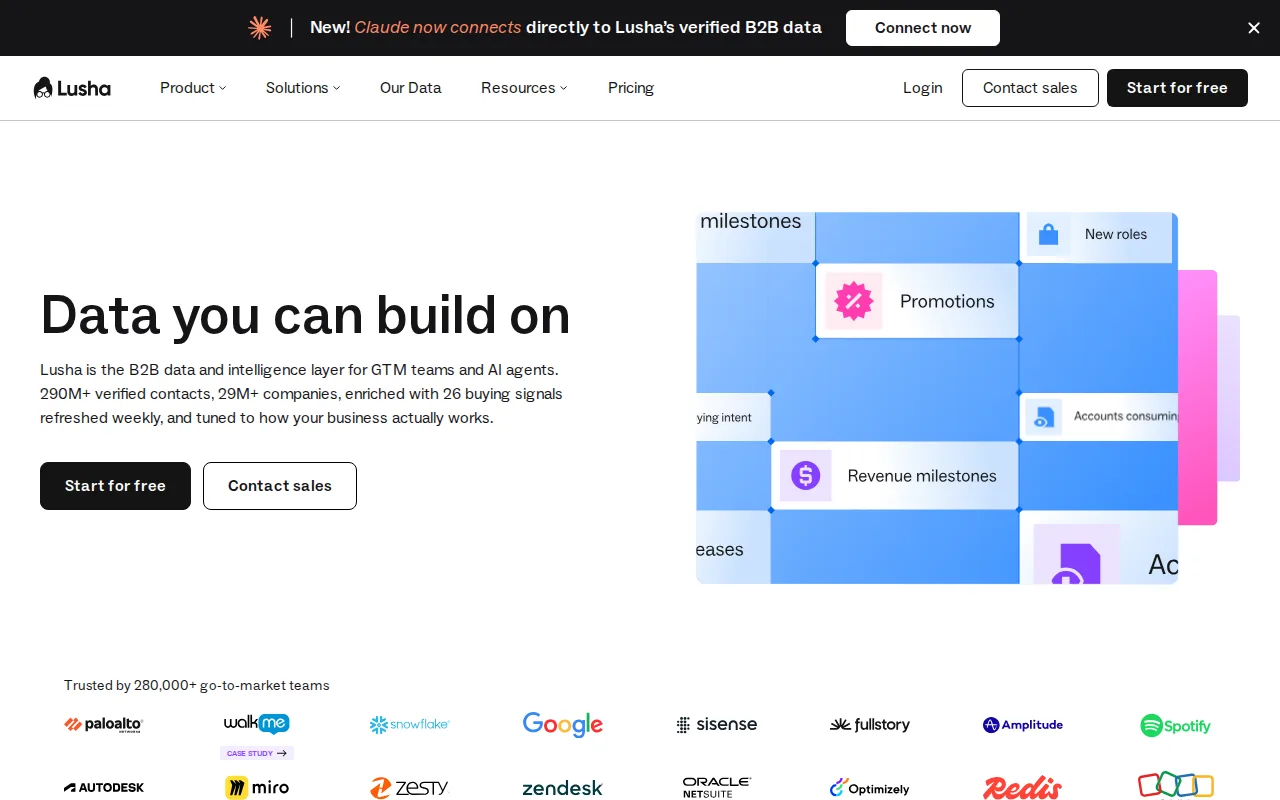Image resolution: width=1280 pixels, height=800 pixels.
Task: Click the 'Data you can build on' heading
Action: pos(305,315)
